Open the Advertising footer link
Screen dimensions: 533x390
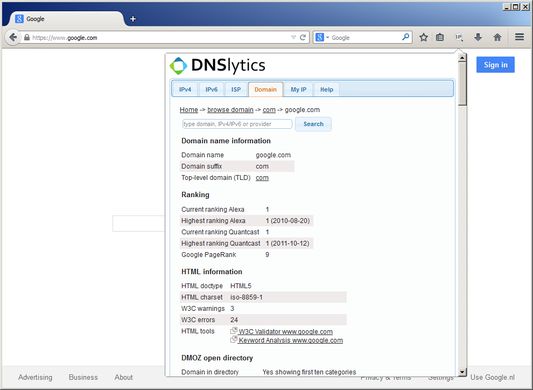35,377
